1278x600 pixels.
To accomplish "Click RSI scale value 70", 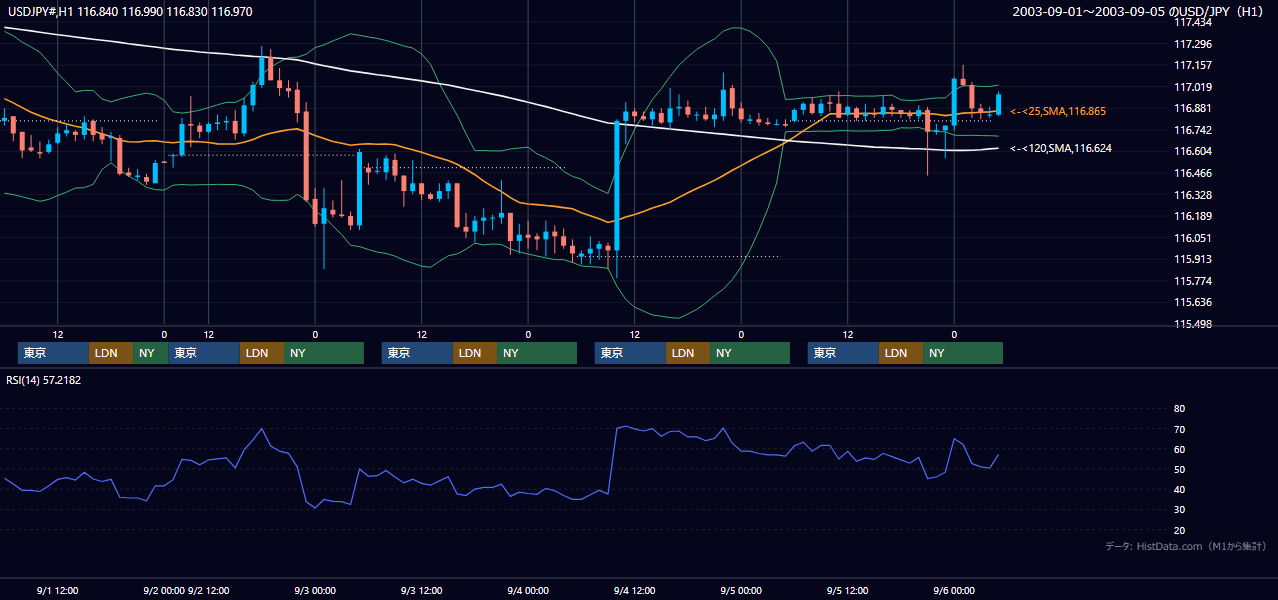I will [x=1179, y=429].
